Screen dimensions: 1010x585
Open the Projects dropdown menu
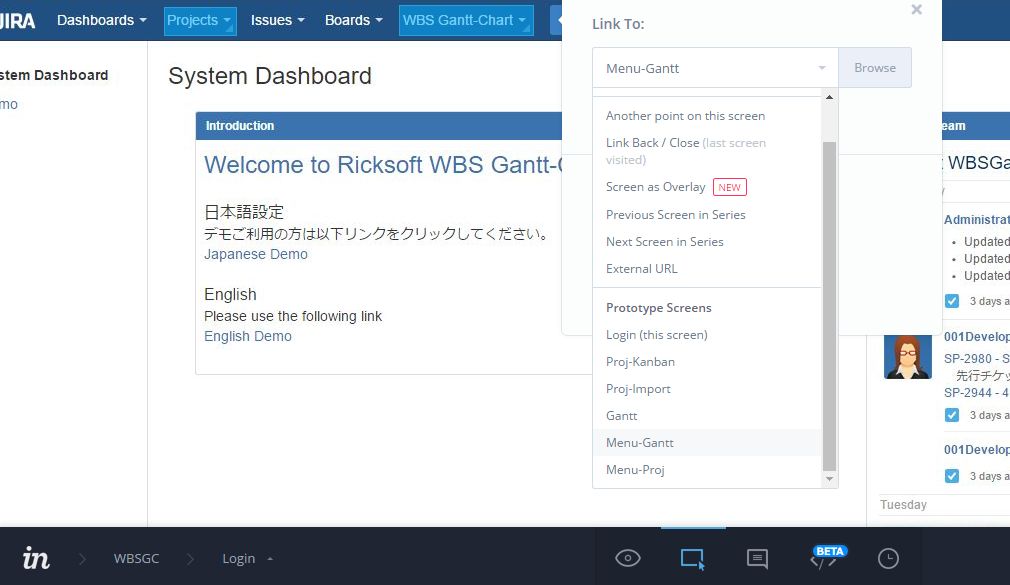point(200,21)
